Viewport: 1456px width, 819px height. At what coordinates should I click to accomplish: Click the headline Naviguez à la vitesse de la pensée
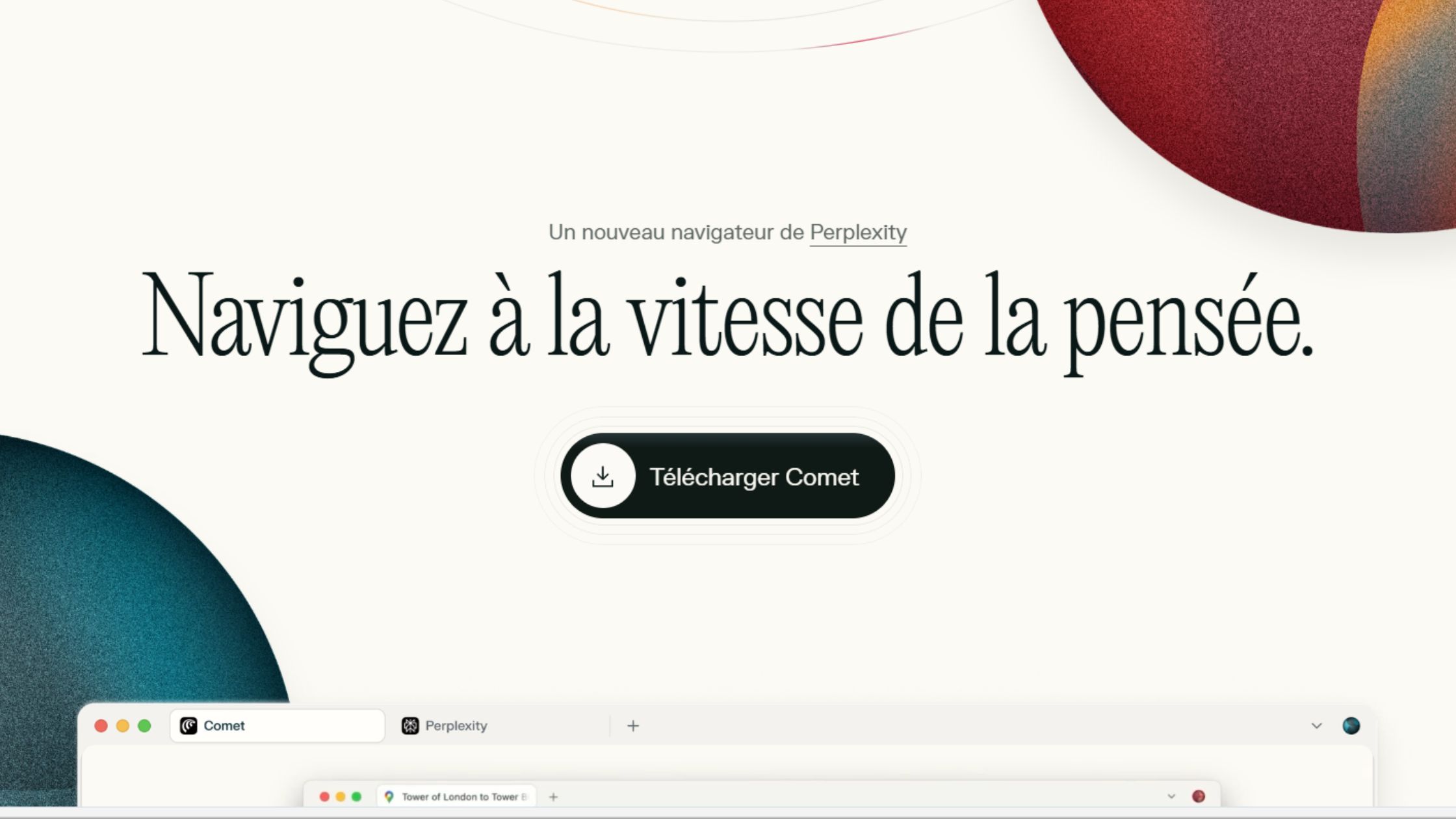[x=727, y=317]
